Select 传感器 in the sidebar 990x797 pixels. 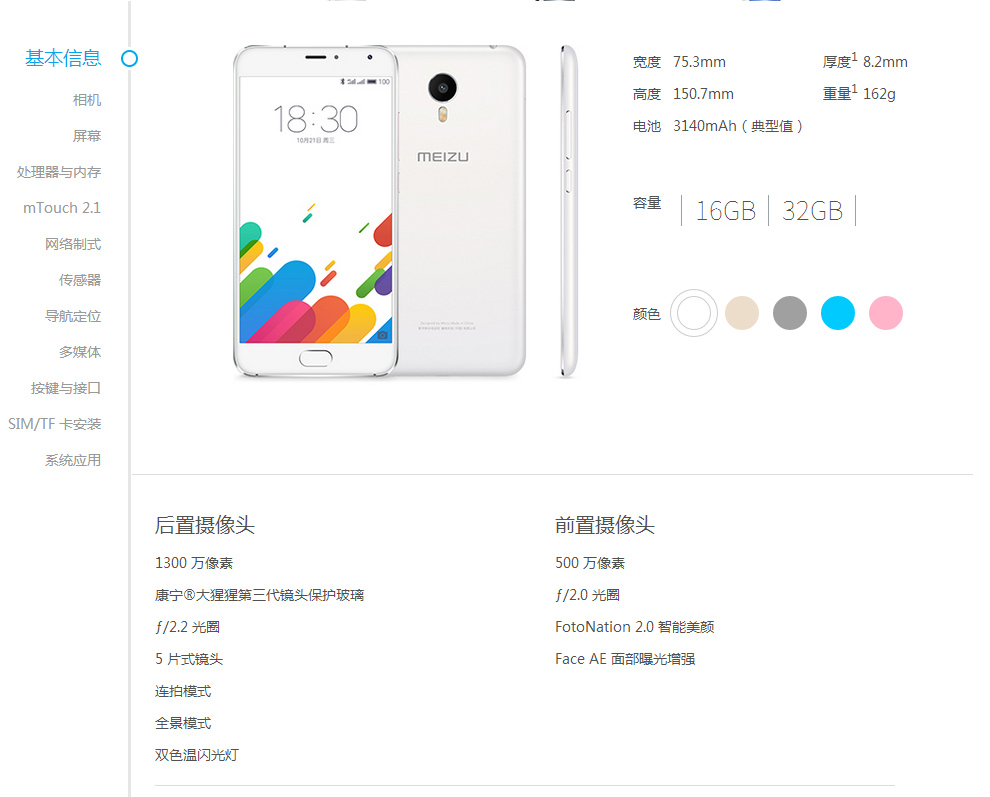pyautogui.click(x=80, y=280)
